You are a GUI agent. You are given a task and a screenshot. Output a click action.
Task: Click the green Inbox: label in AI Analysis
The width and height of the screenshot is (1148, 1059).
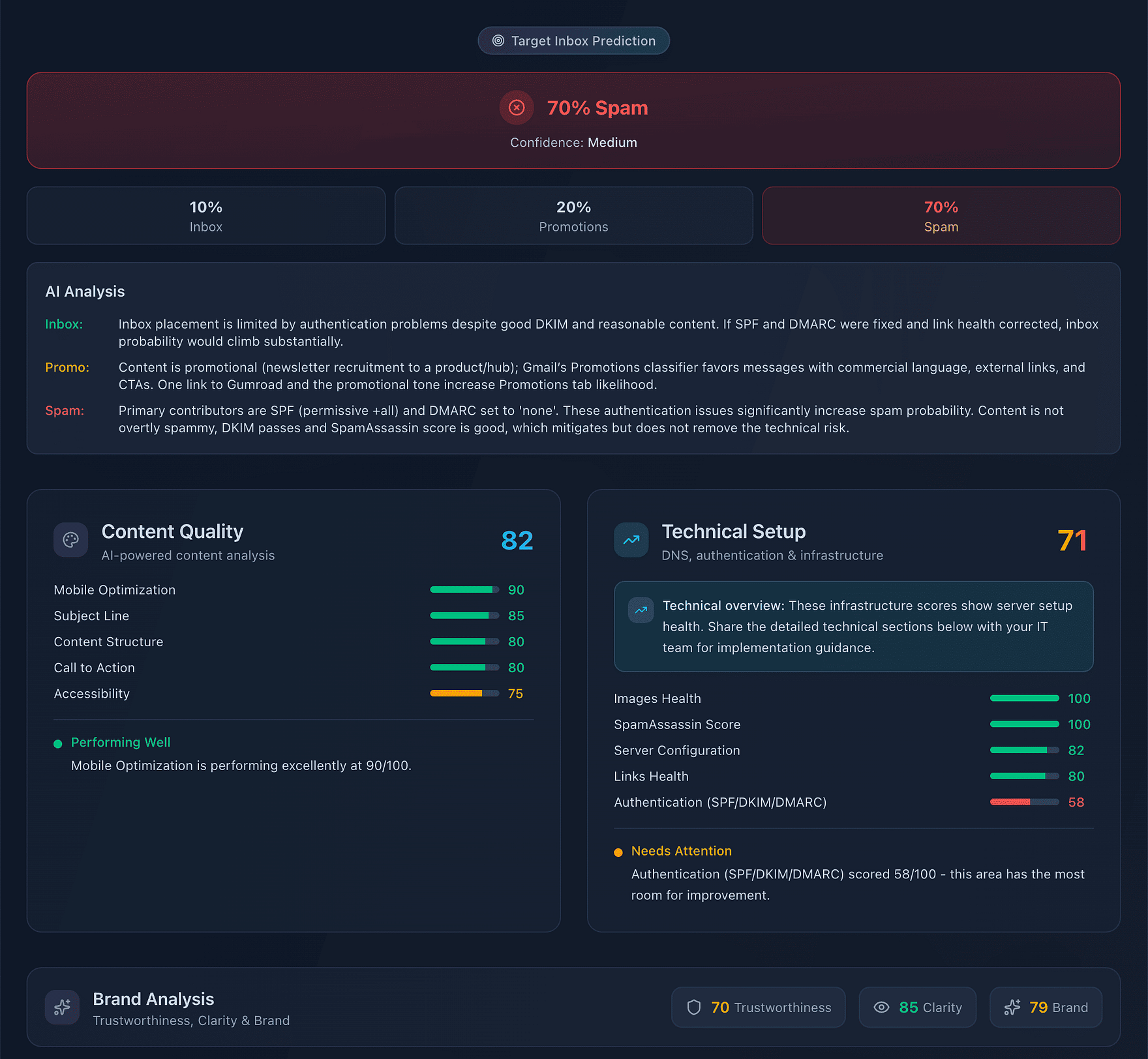(64, 324)
